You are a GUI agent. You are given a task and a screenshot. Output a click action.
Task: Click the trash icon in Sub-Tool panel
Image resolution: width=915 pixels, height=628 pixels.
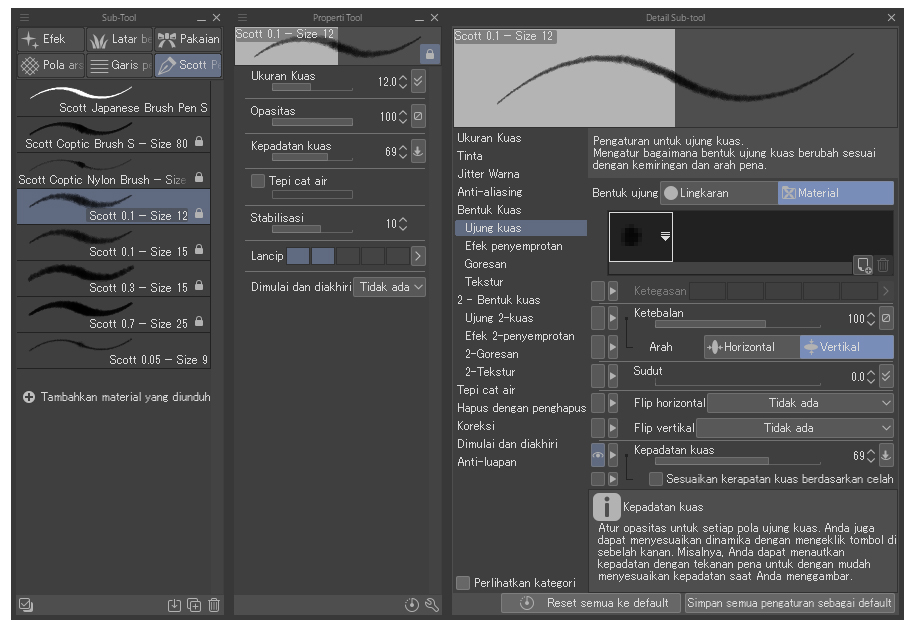(214, 605)
